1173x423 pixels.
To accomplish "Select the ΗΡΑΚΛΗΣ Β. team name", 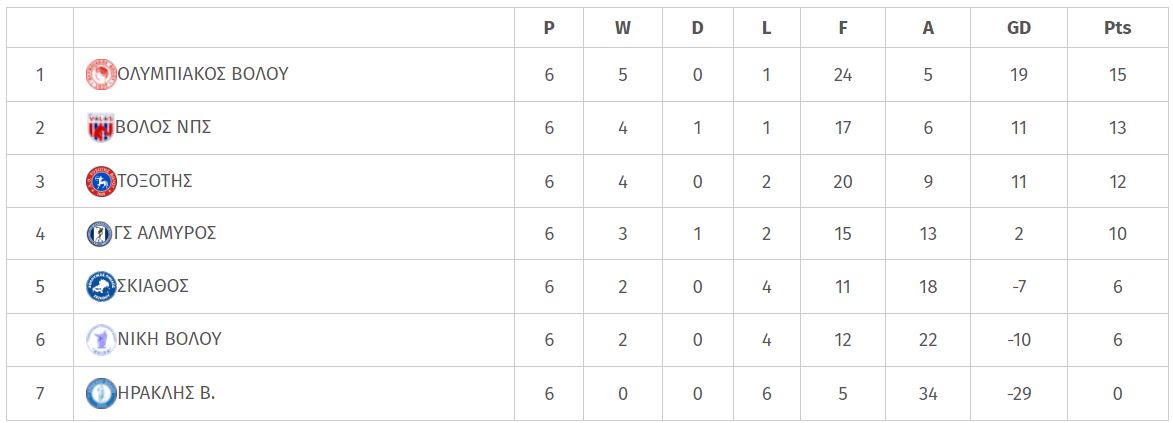I will 167,392.
